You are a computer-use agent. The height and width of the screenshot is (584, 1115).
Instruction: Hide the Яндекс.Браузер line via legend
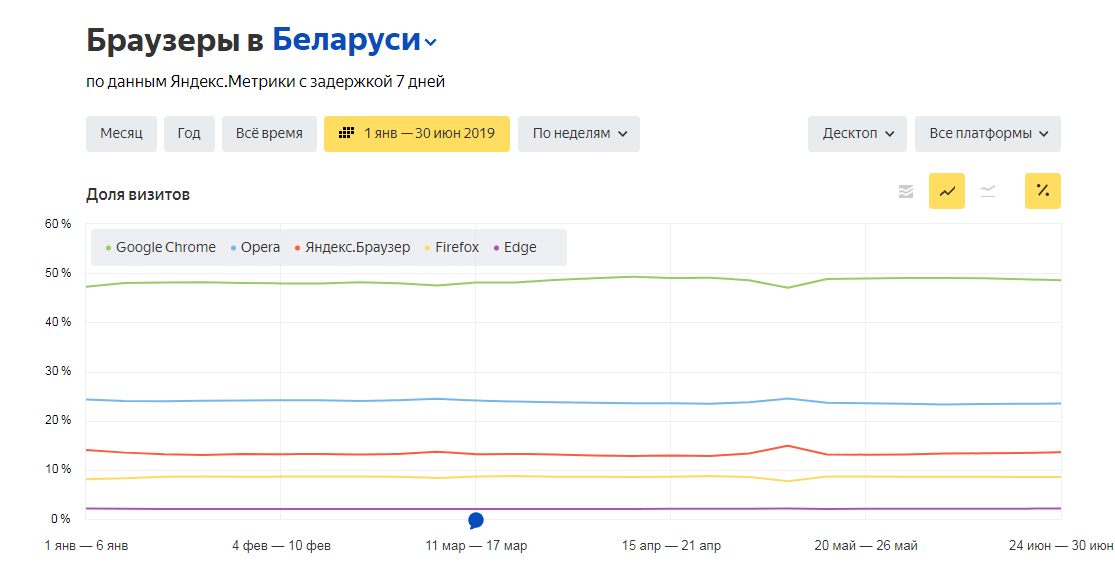click(x=357, y=248)
